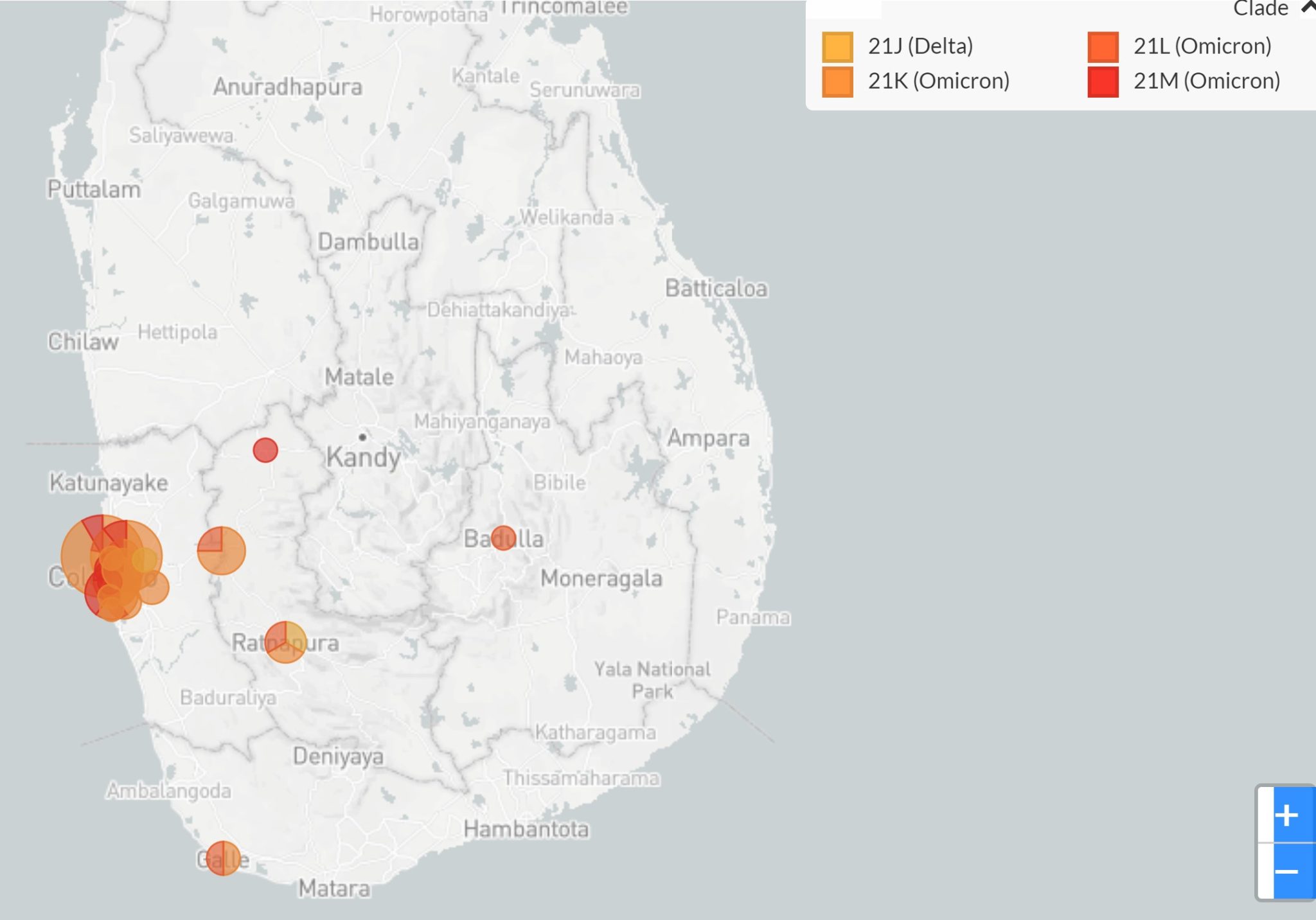Image resolution: width=1316 pixels, height=920 pixels.
Task: Collapse the Clade legend chevron
Action: 1308,8
